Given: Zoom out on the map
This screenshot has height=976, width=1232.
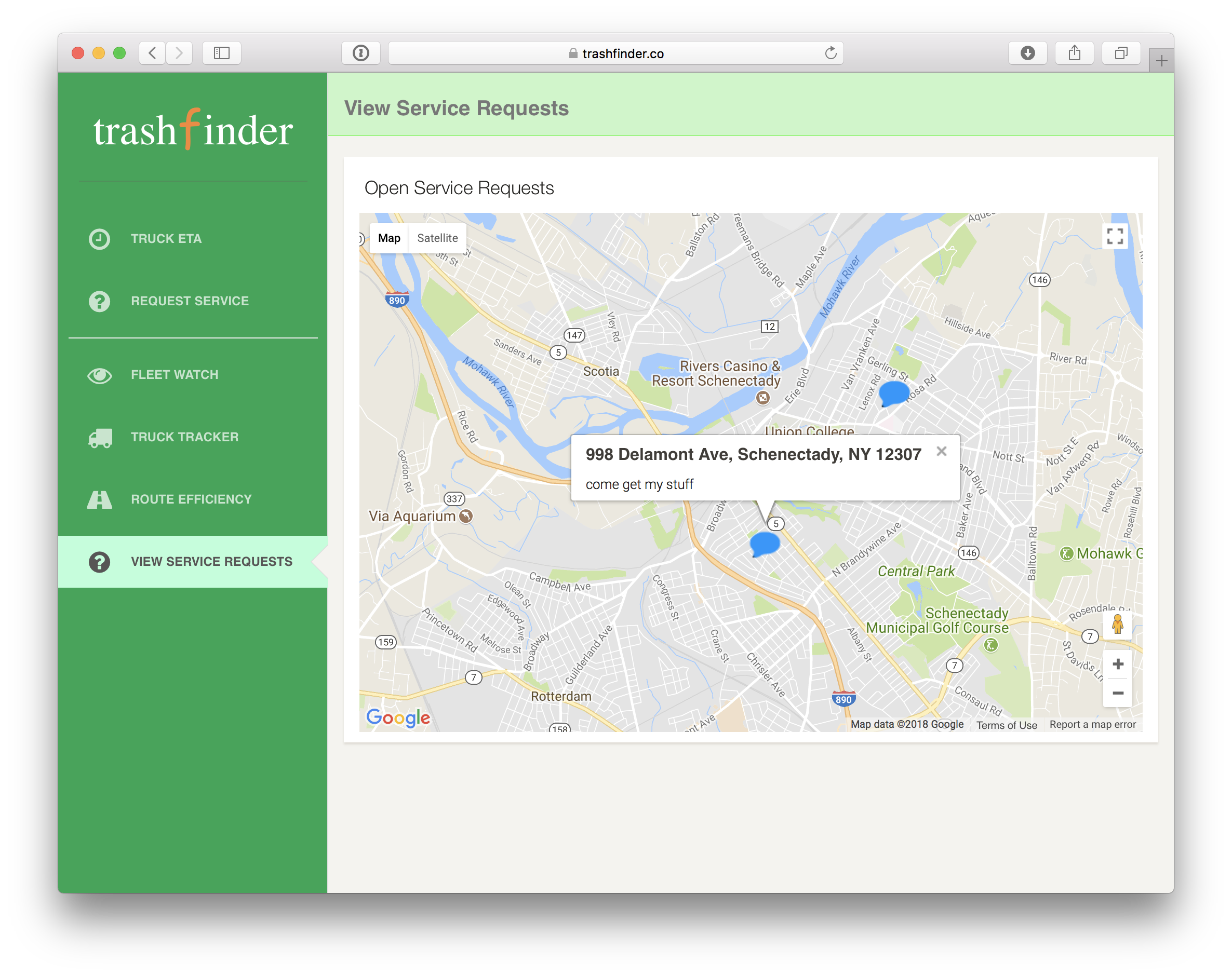Looking at the screenshot, I should pyautogui.click(x=1117, y=693).
